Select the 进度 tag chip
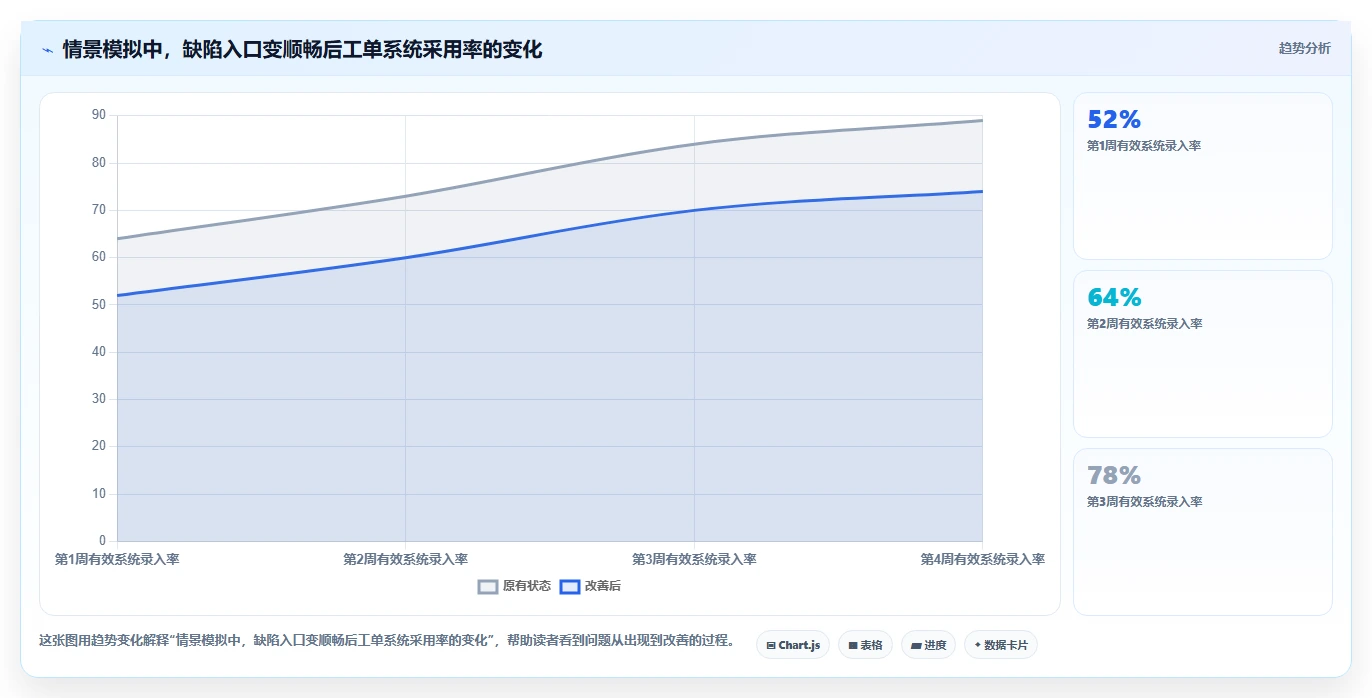Screen dimensions: 1372x698 click(928, 645)
